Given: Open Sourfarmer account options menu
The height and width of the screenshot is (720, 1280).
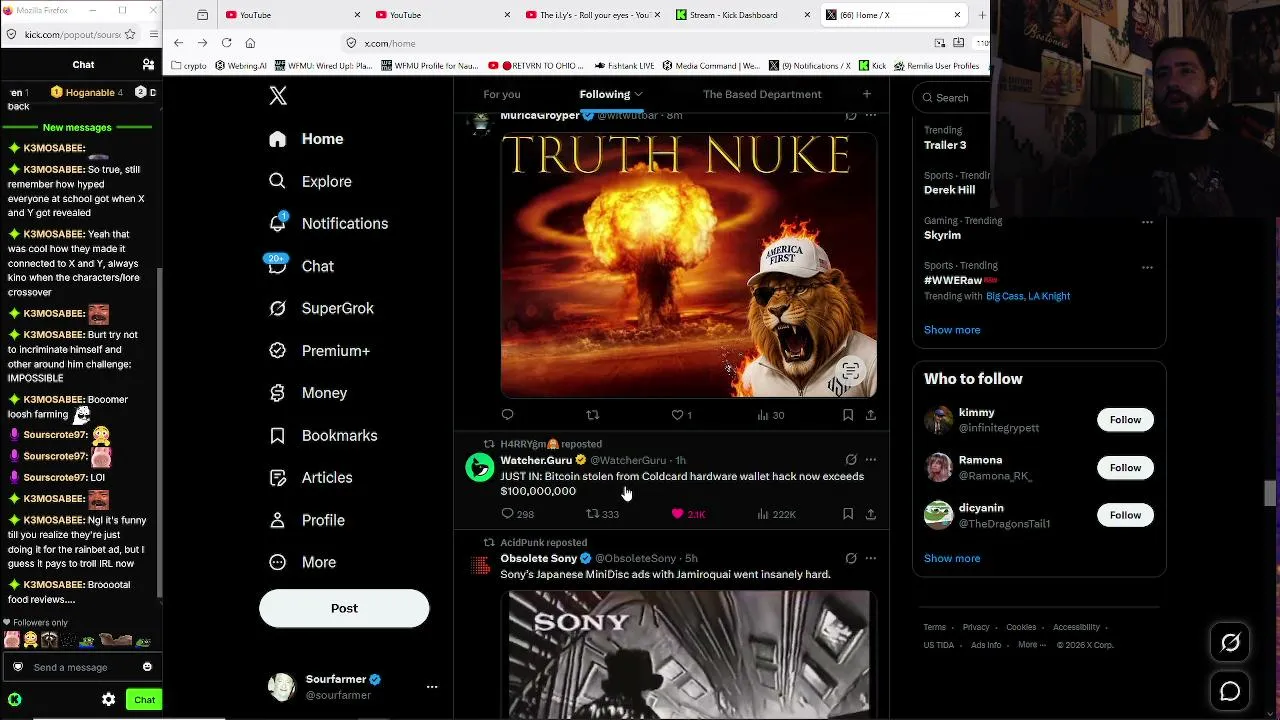Looking at the screenshot, I should [x=432, y=687].
